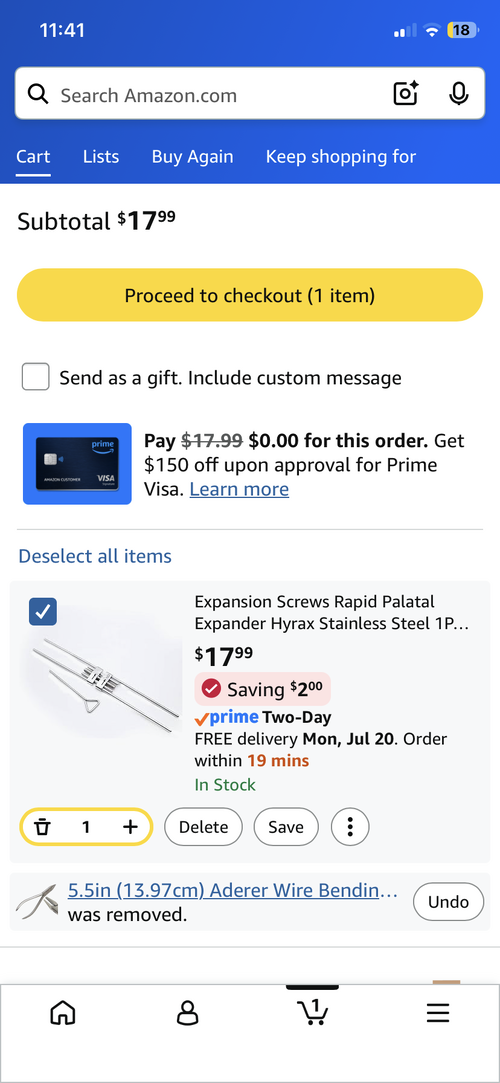Viewport: 500px width, 1083px height.
Task: Deselect all items in cart
Action: click(95, 556)
